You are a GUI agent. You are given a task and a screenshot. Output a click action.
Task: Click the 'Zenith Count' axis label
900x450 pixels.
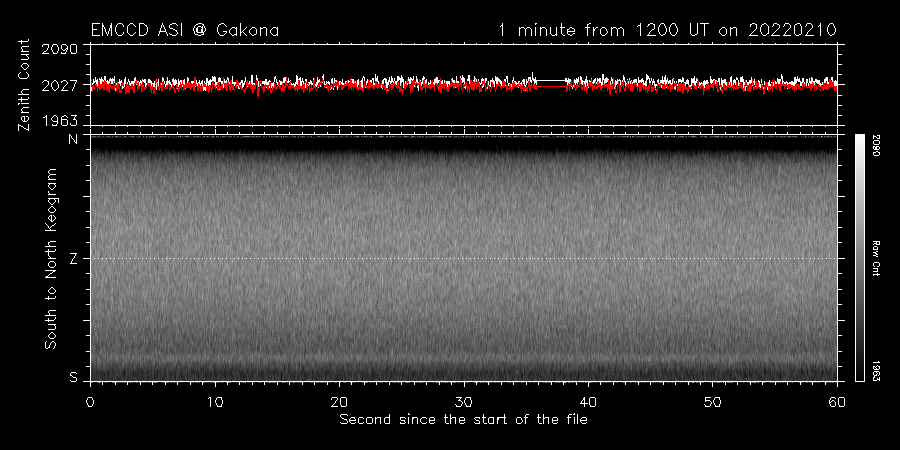24,85
